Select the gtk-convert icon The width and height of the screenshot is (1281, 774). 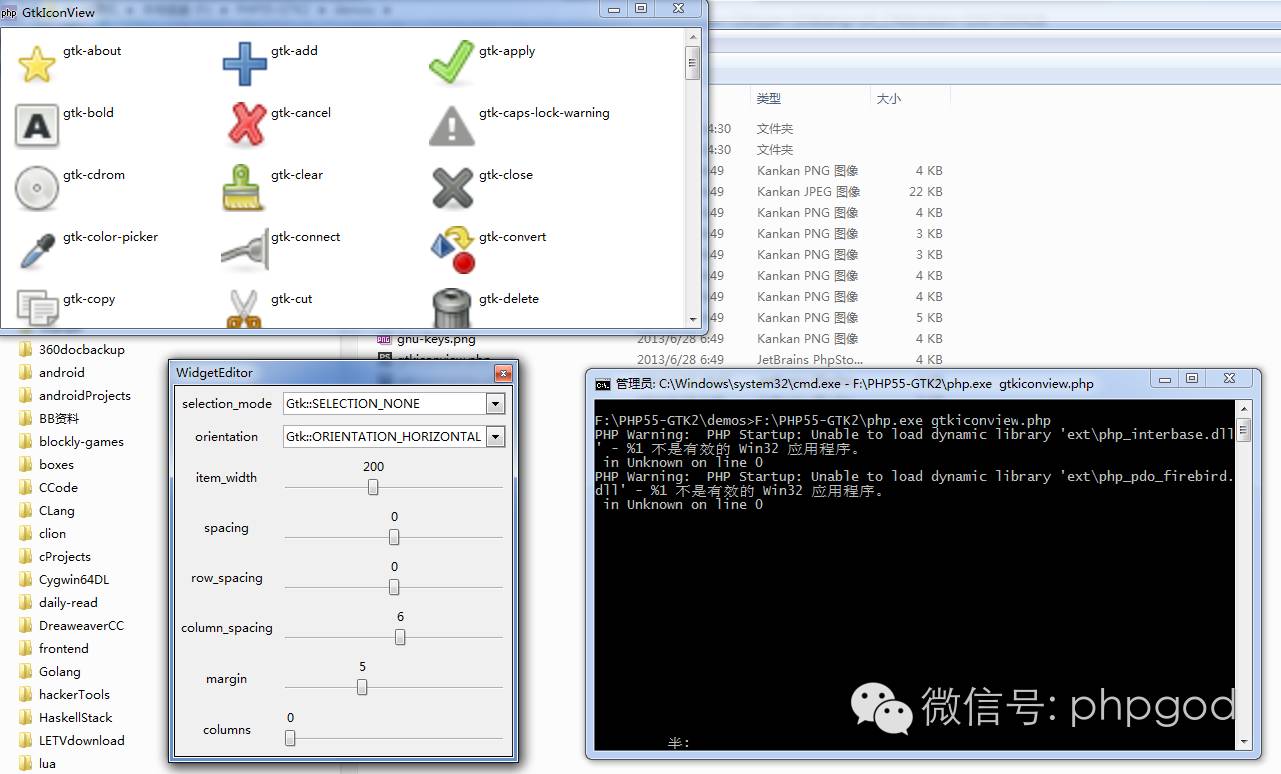[x=452, y=251]
